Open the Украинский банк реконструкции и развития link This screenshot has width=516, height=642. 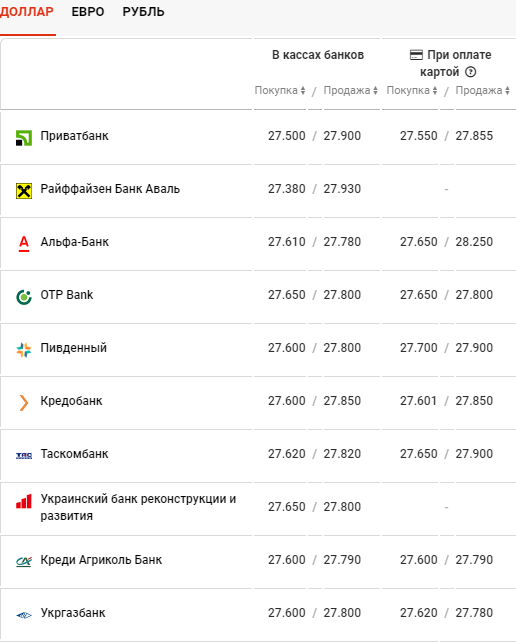click(x=138, y=507)
